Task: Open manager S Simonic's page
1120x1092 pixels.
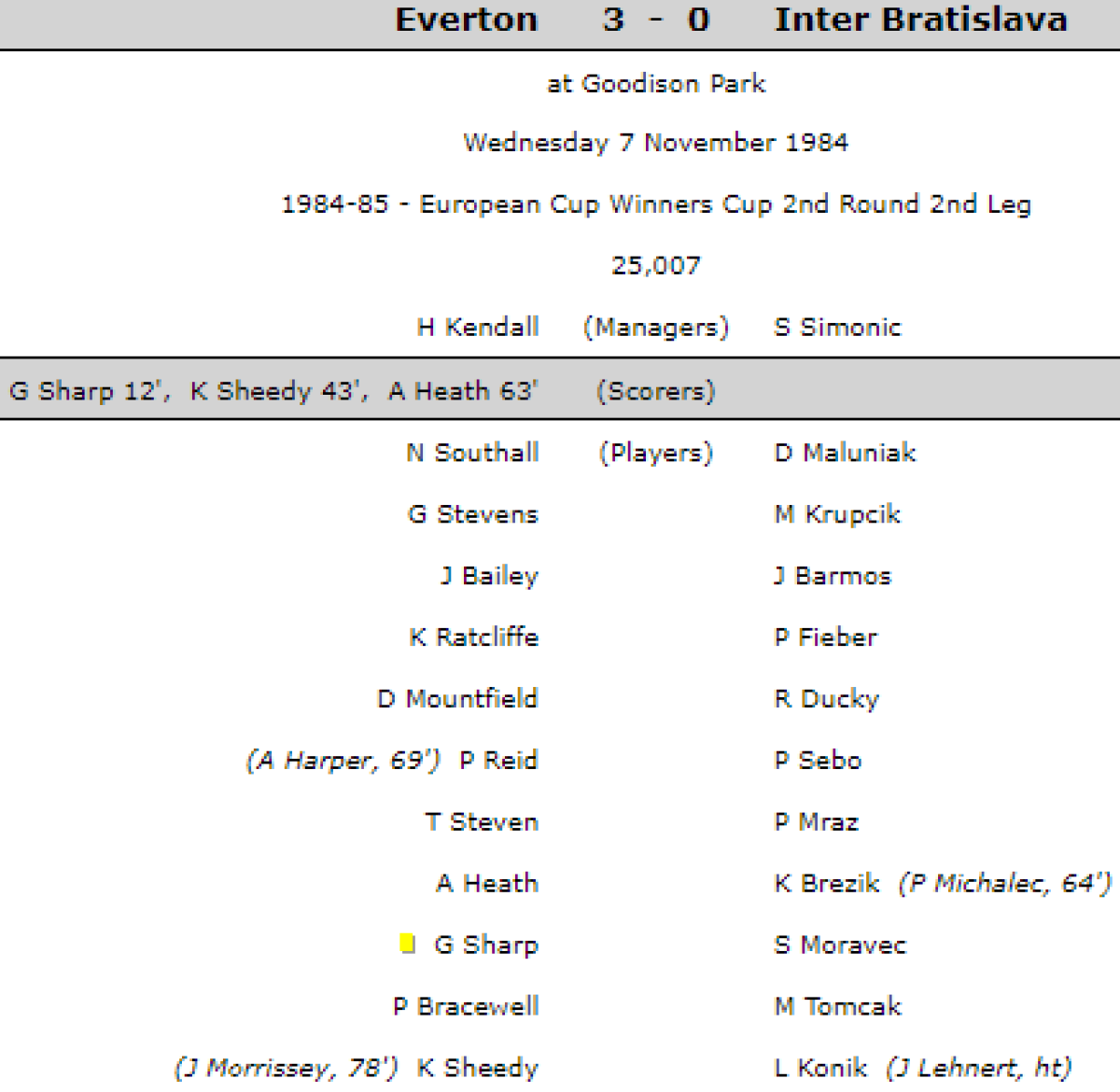Action: 837,328
